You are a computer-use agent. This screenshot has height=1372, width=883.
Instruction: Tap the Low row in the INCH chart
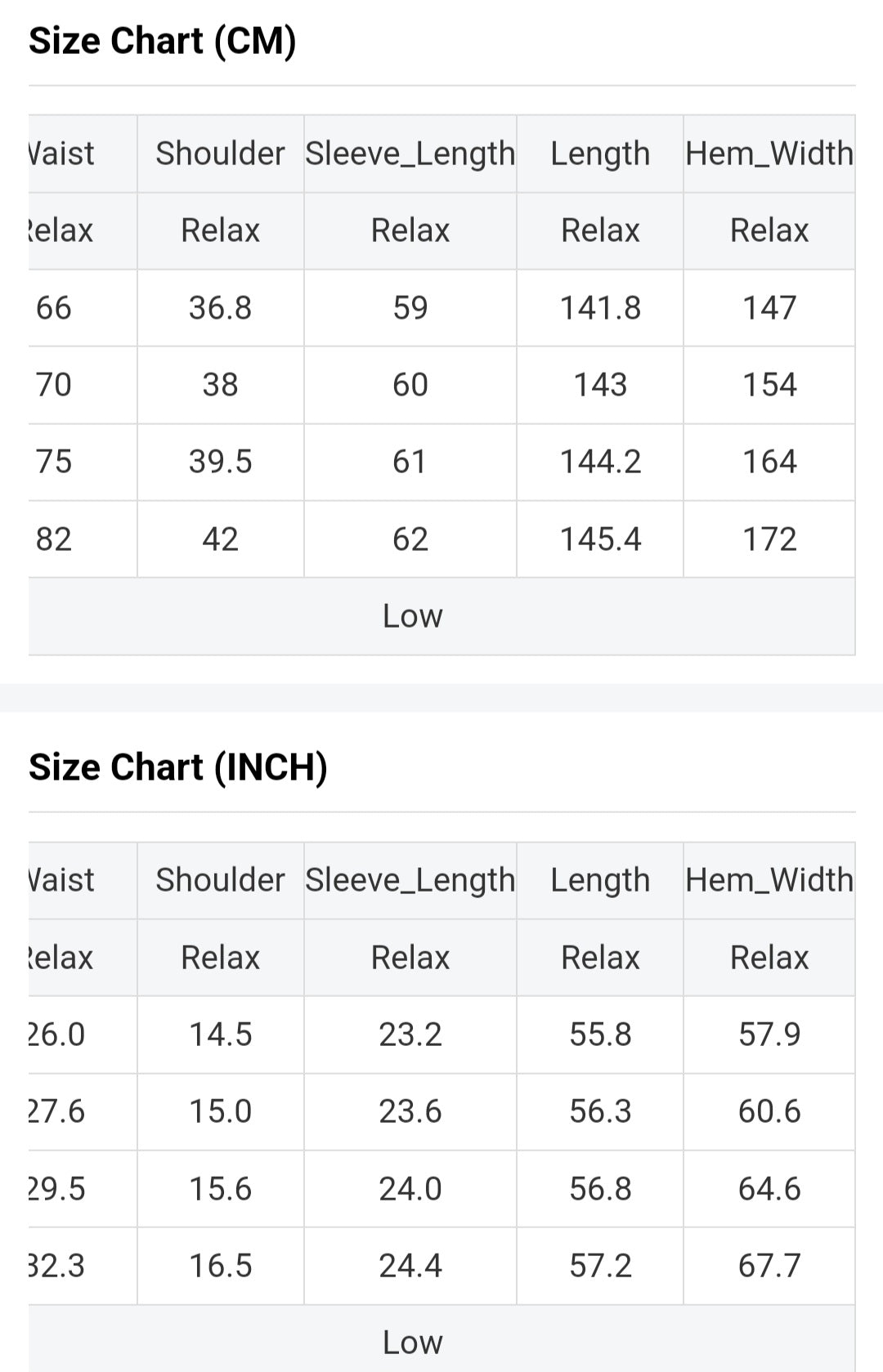(x=412, y=1342)
